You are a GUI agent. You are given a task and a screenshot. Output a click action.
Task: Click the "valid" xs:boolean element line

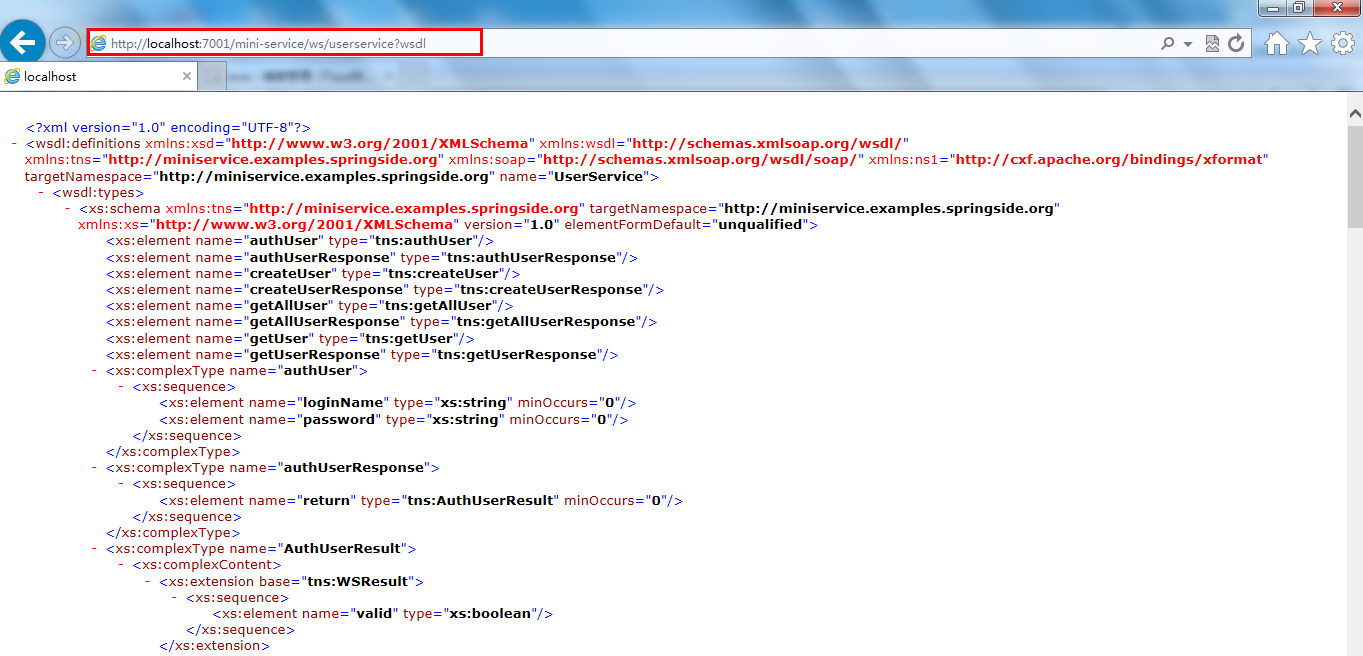[382, 613]
